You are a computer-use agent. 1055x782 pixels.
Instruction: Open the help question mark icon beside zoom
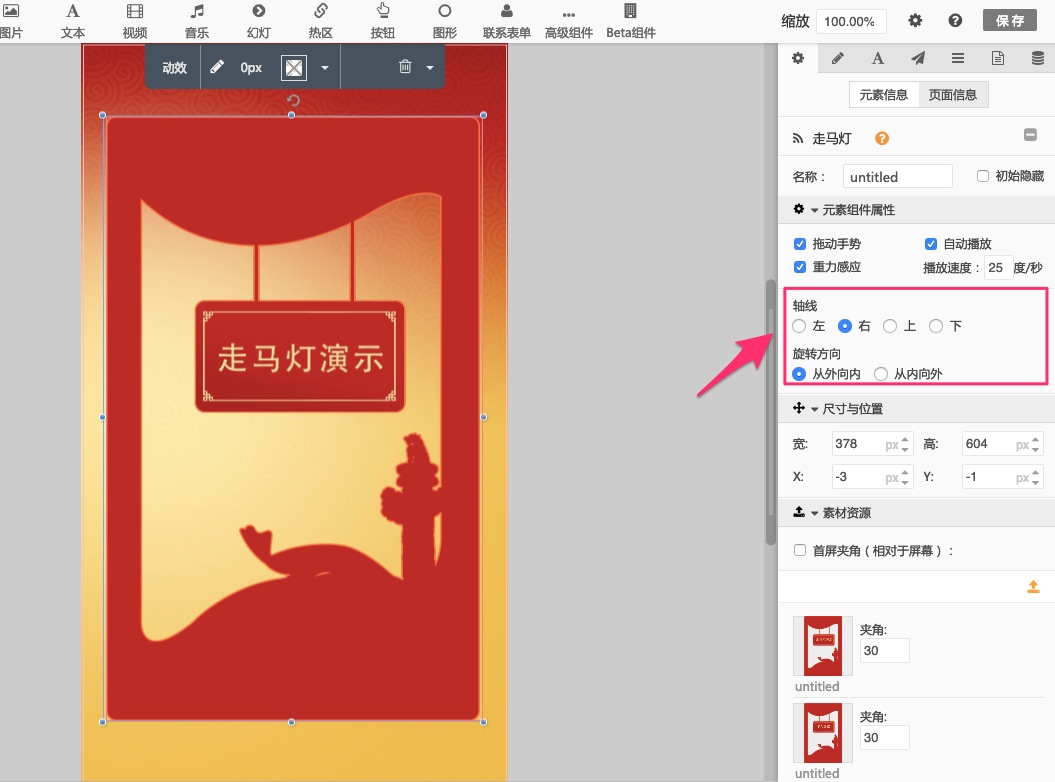pyautogui.click(x=955, y=21)
